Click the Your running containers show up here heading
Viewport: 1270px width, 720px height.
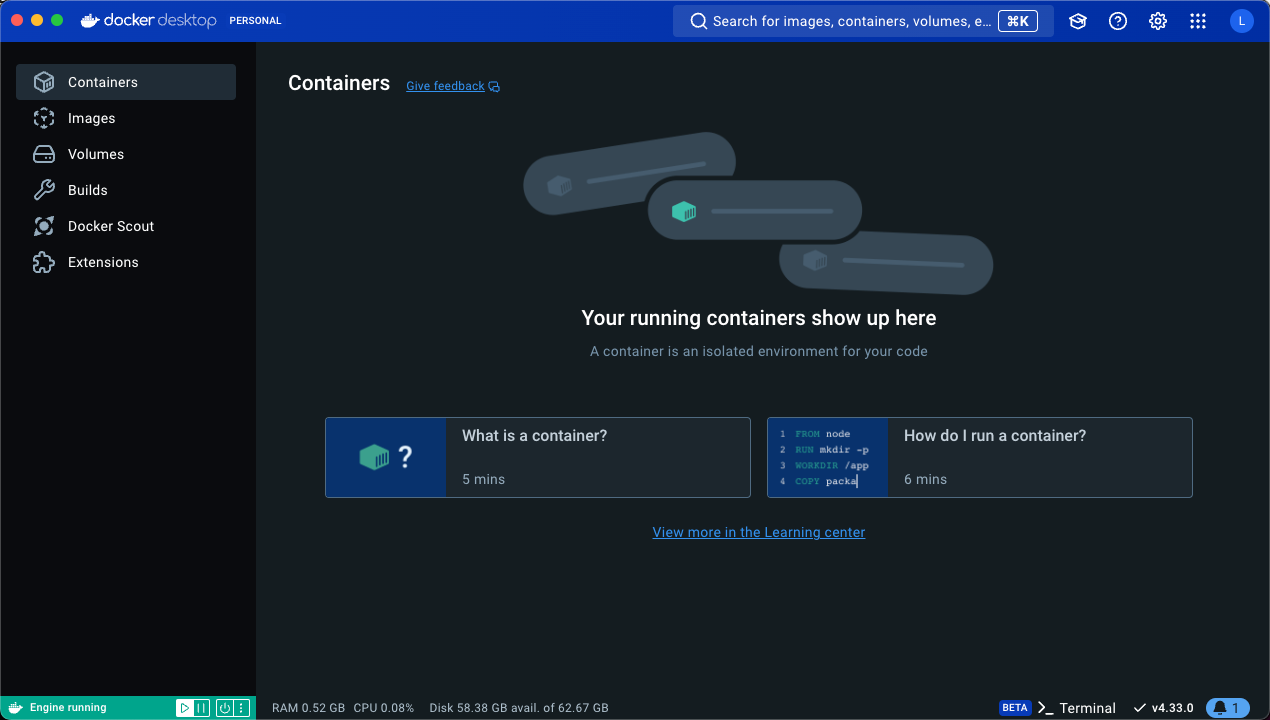point(759,318)
